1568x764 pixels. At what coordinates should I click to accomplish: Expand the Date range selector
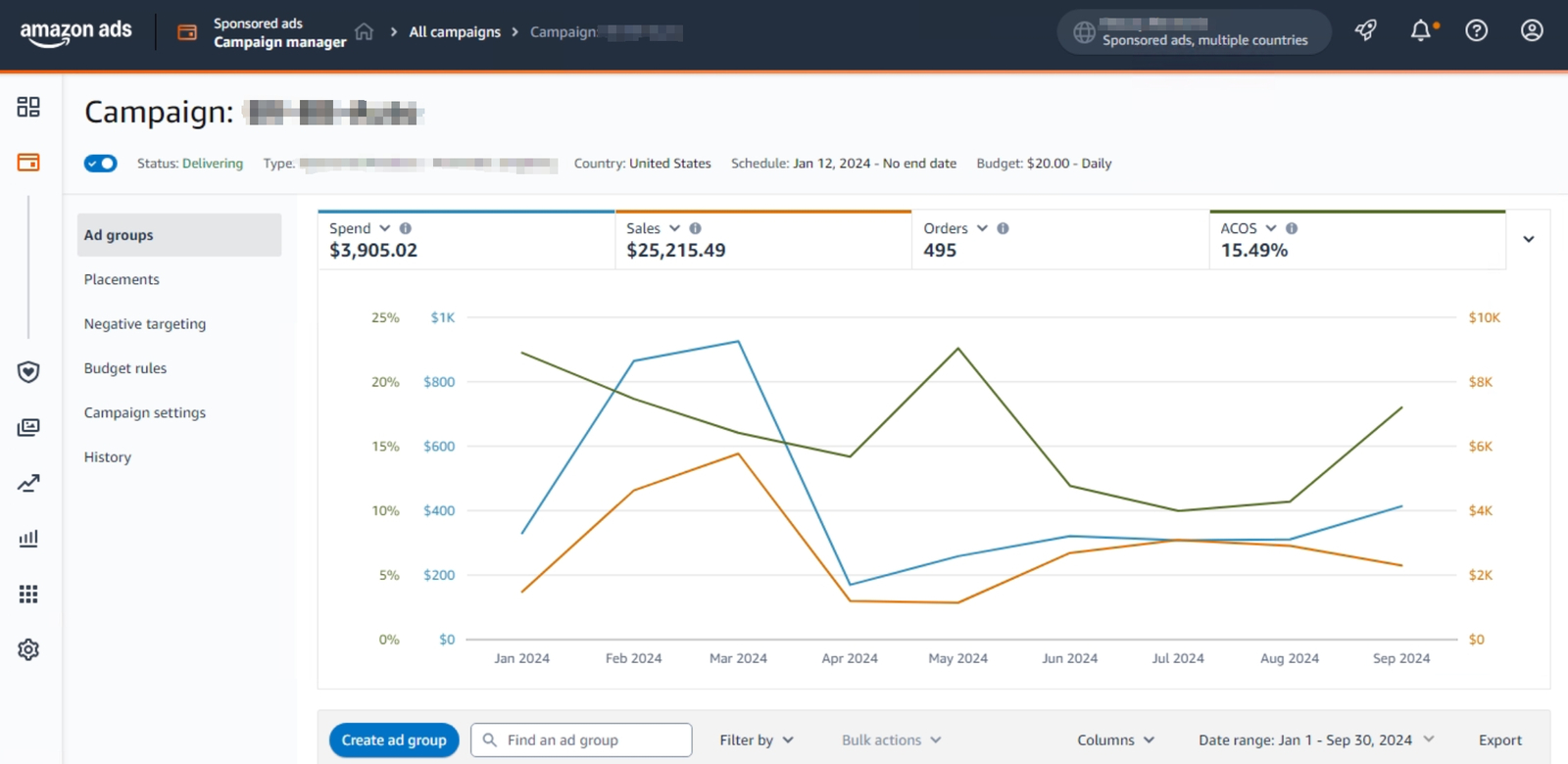[1315, 740]
